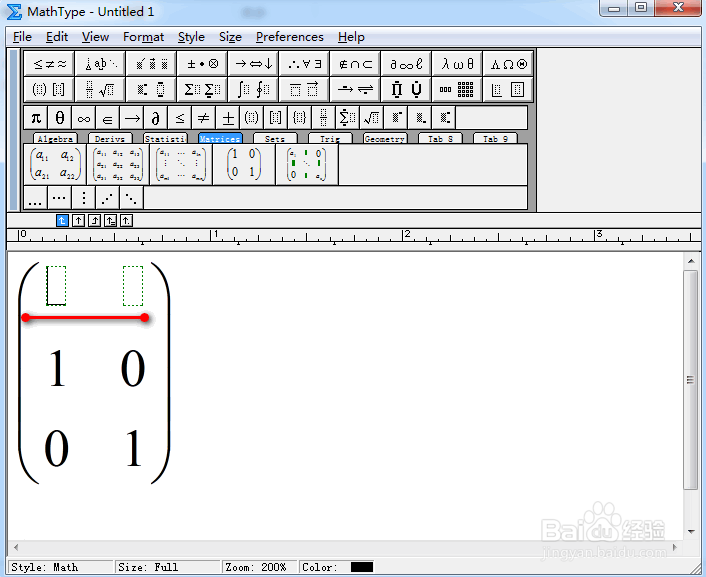Screen dimensions: 706x577
Task: Open the fence templates palette
Action: [49, 89]
